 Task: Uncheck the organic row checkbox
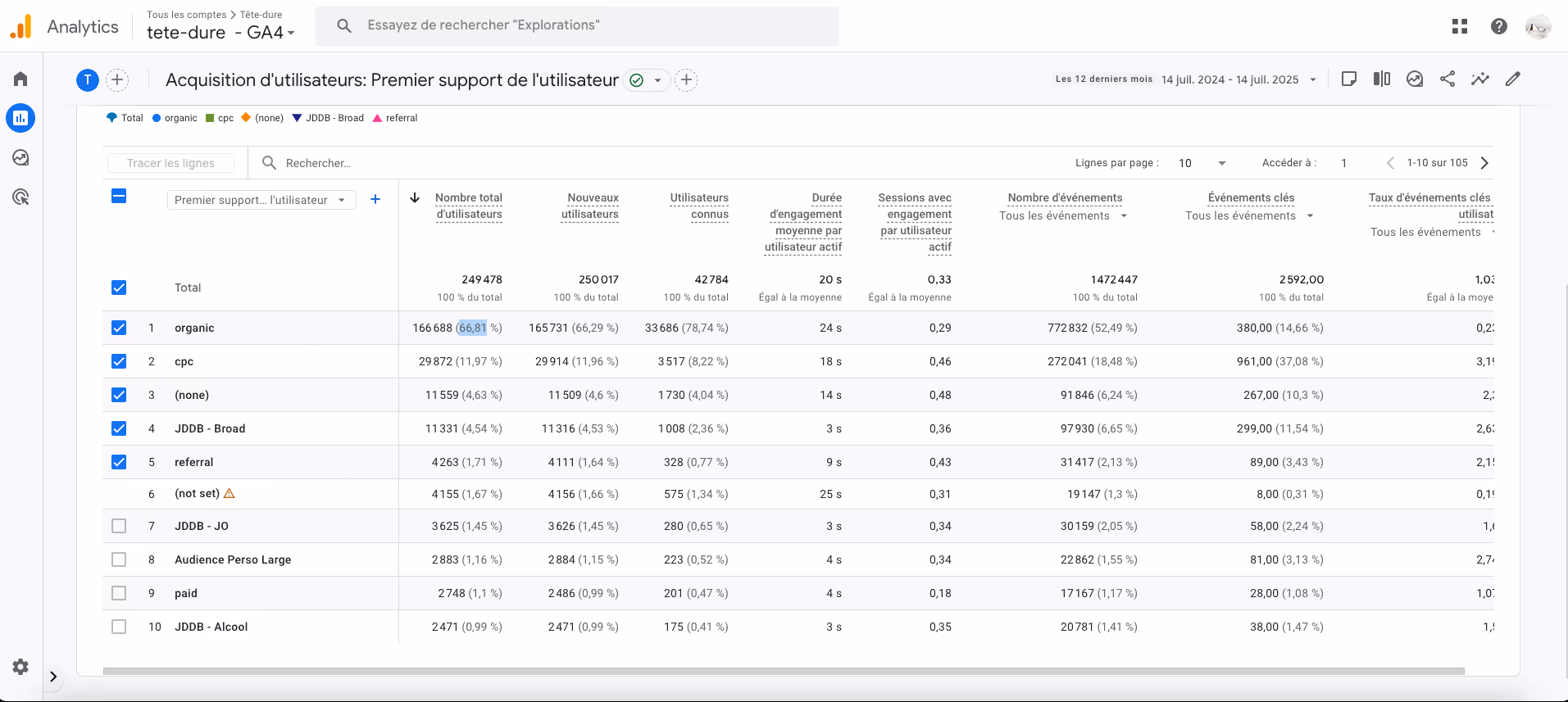(119, 328)
